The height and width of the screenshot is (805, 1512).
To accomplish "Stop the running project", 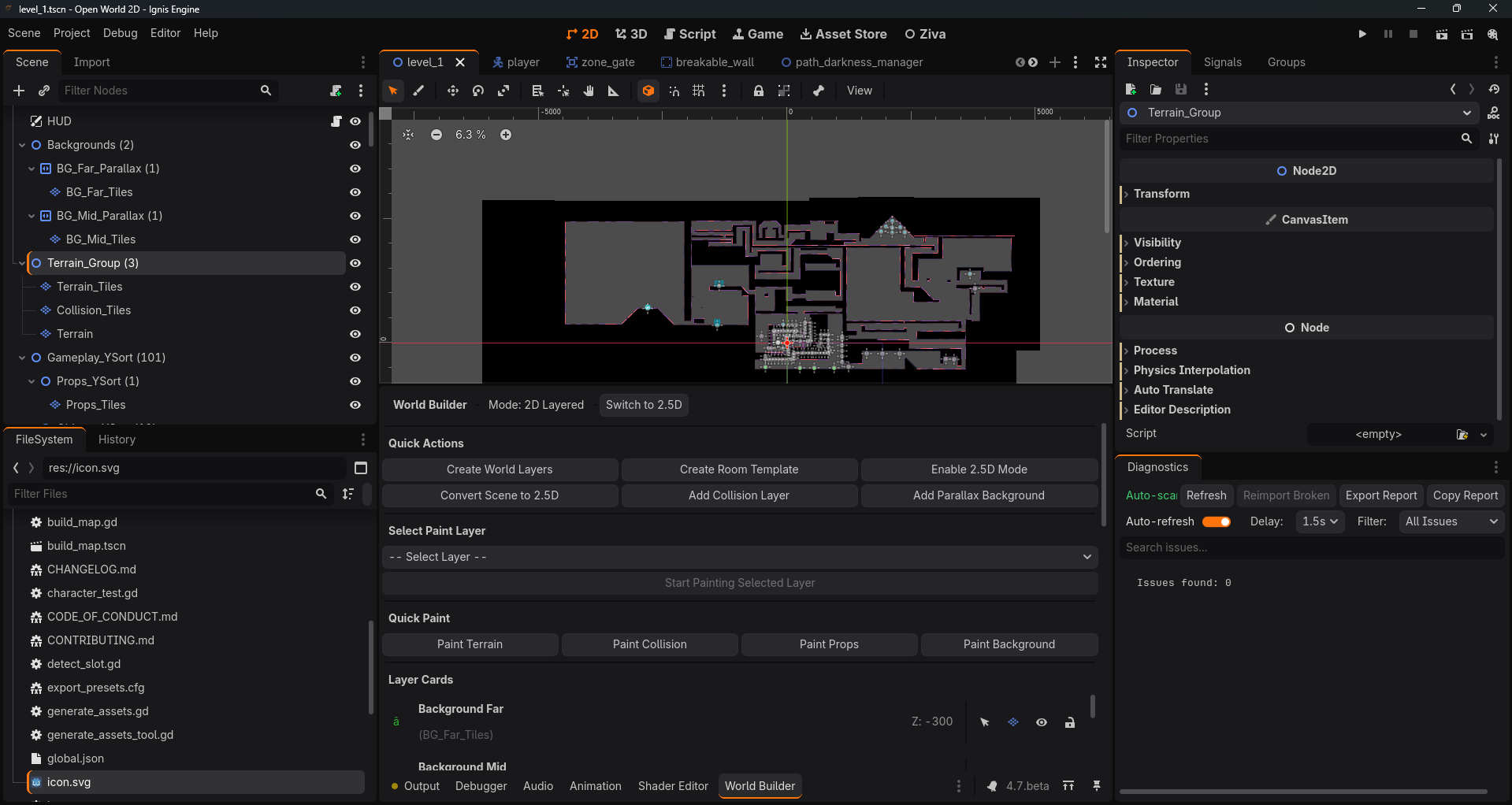I will point(1414,34).
